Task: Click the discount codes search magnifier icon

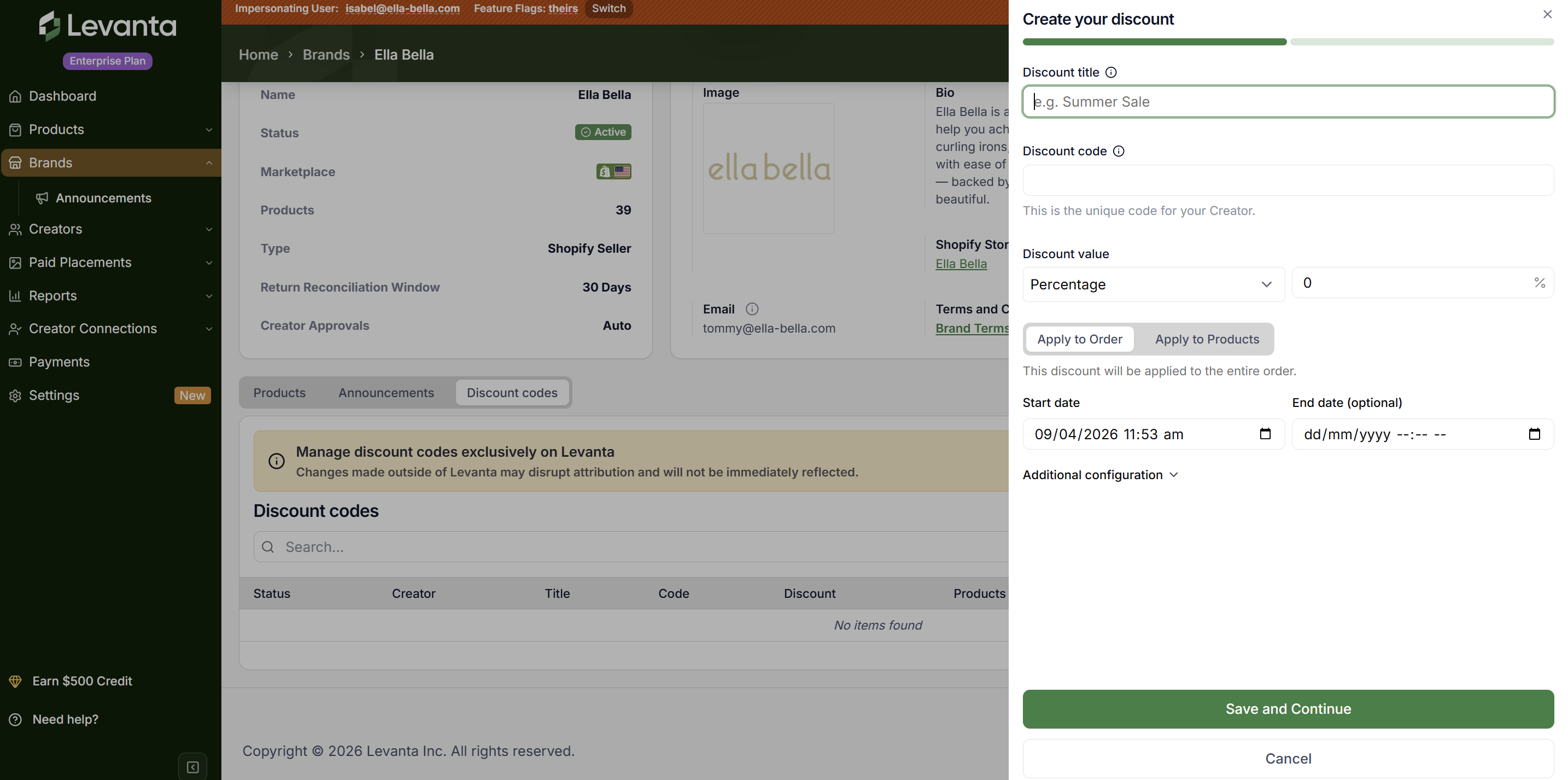Action: 268,547
